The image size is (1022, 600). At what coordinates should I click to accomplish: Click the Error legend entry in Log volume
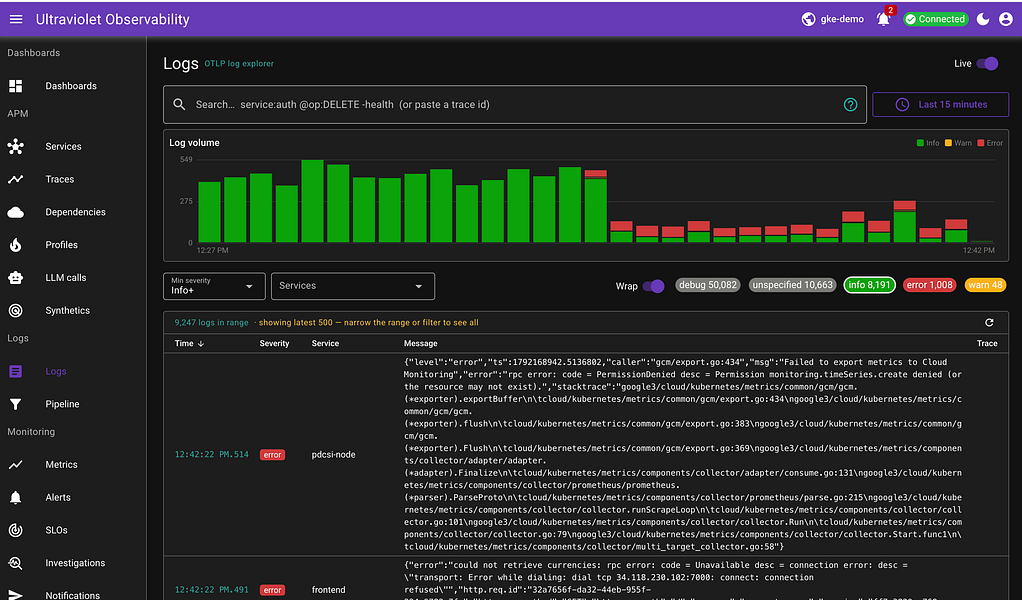[990, 143]
